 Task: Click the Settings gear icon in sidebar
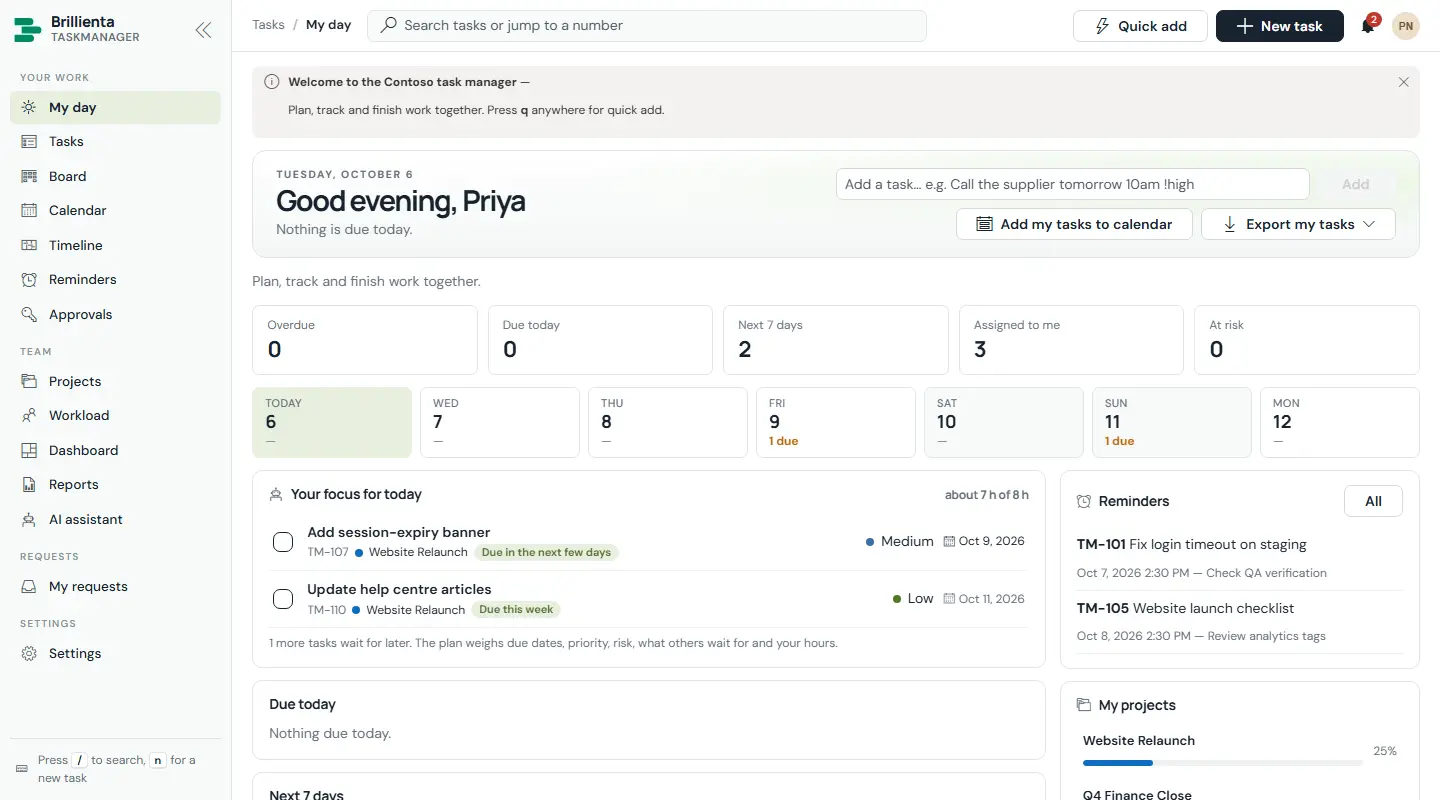tap(29, 653)
